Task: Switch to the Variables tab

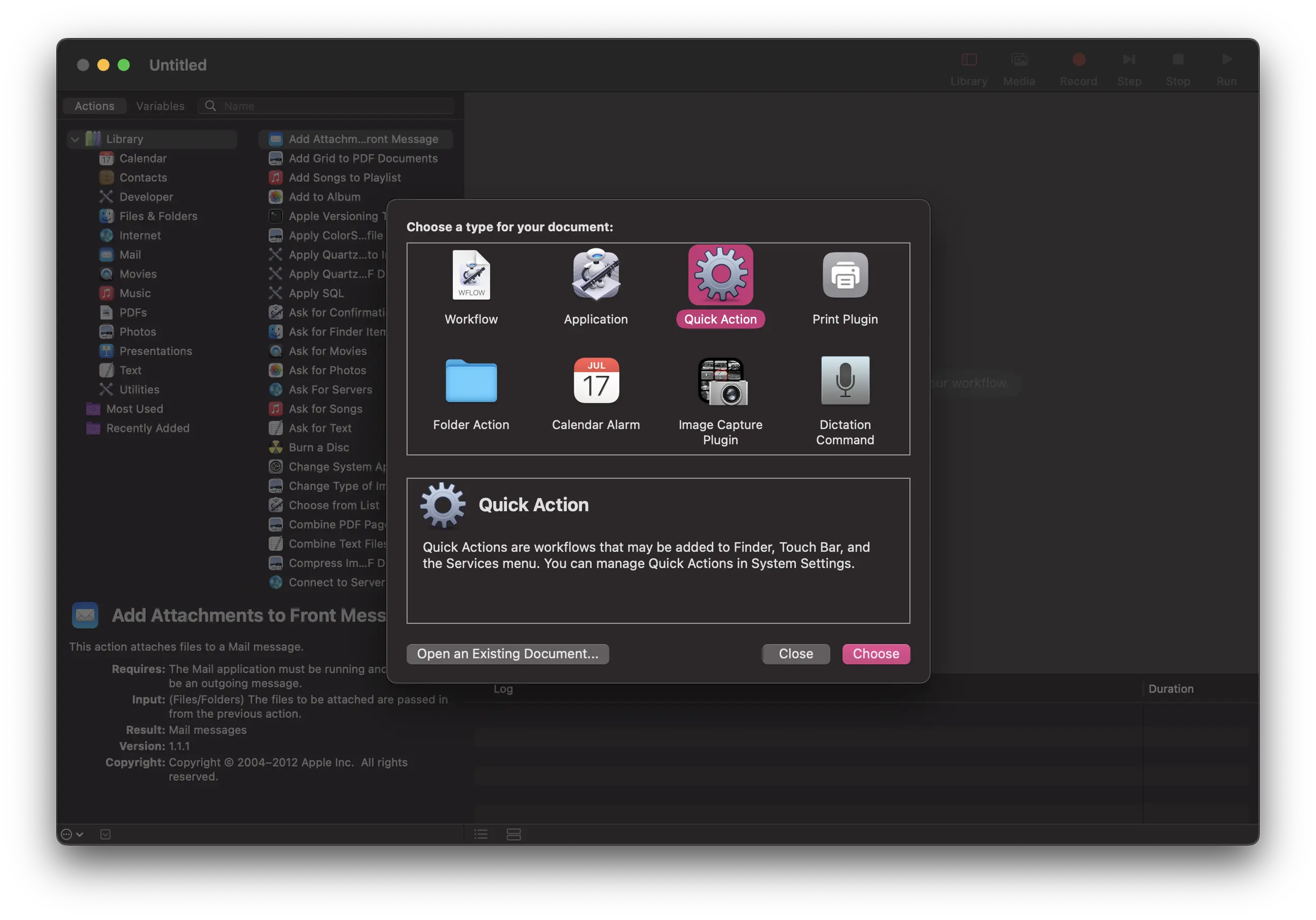Action: [160, 105]
